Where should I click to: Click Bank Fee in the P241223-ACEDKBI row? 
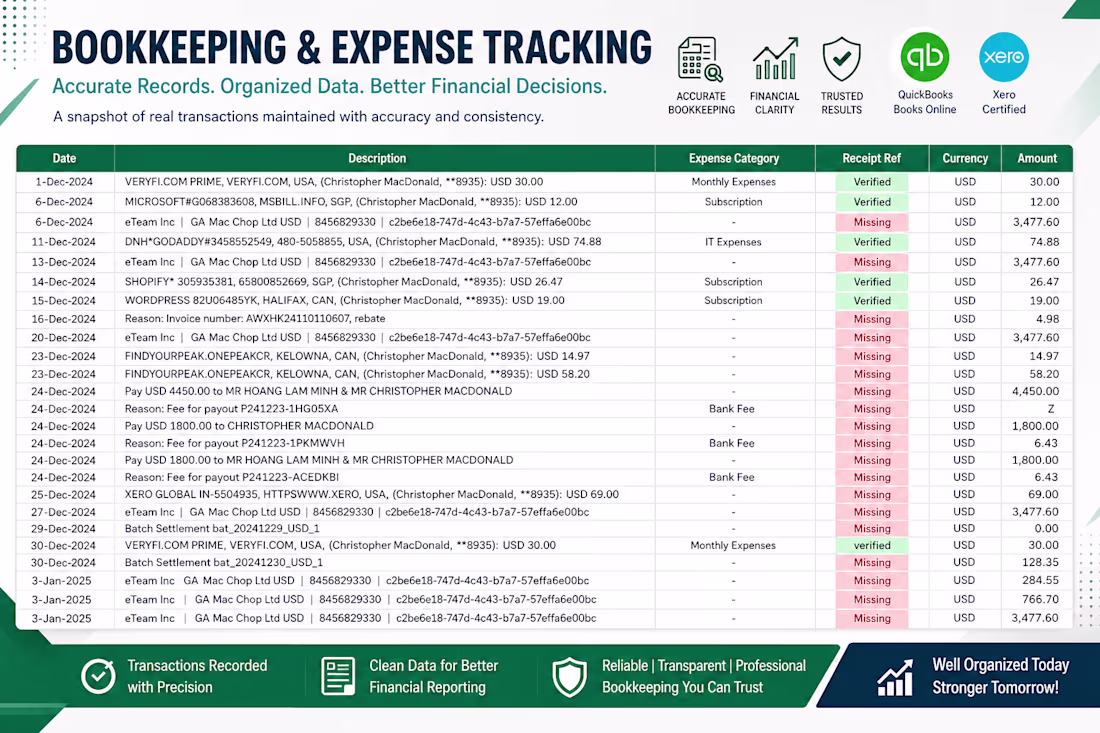(732, 477)
